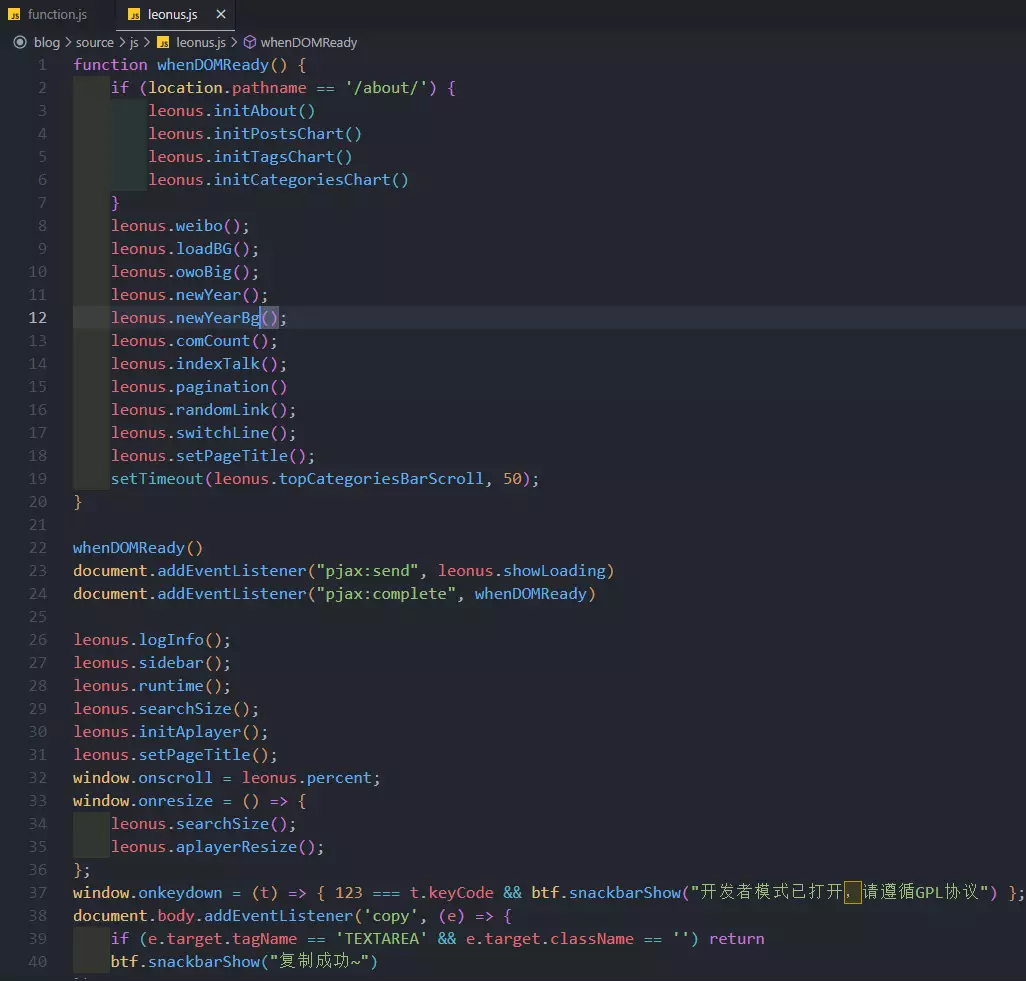Screen dimensions: 1026x981
Task: Open the js folder breadcrumb
Action: point(134,42)
